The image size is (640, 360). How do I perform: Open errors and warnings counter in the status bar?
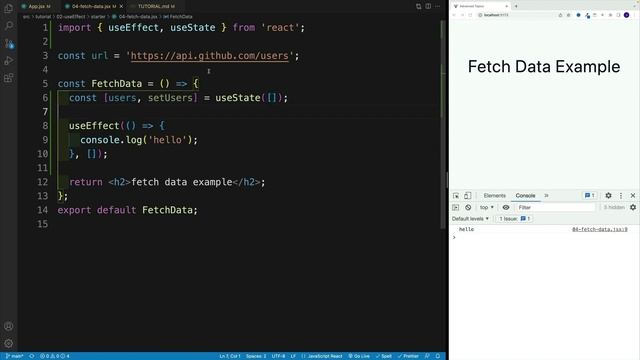click(x=54, y=356)
